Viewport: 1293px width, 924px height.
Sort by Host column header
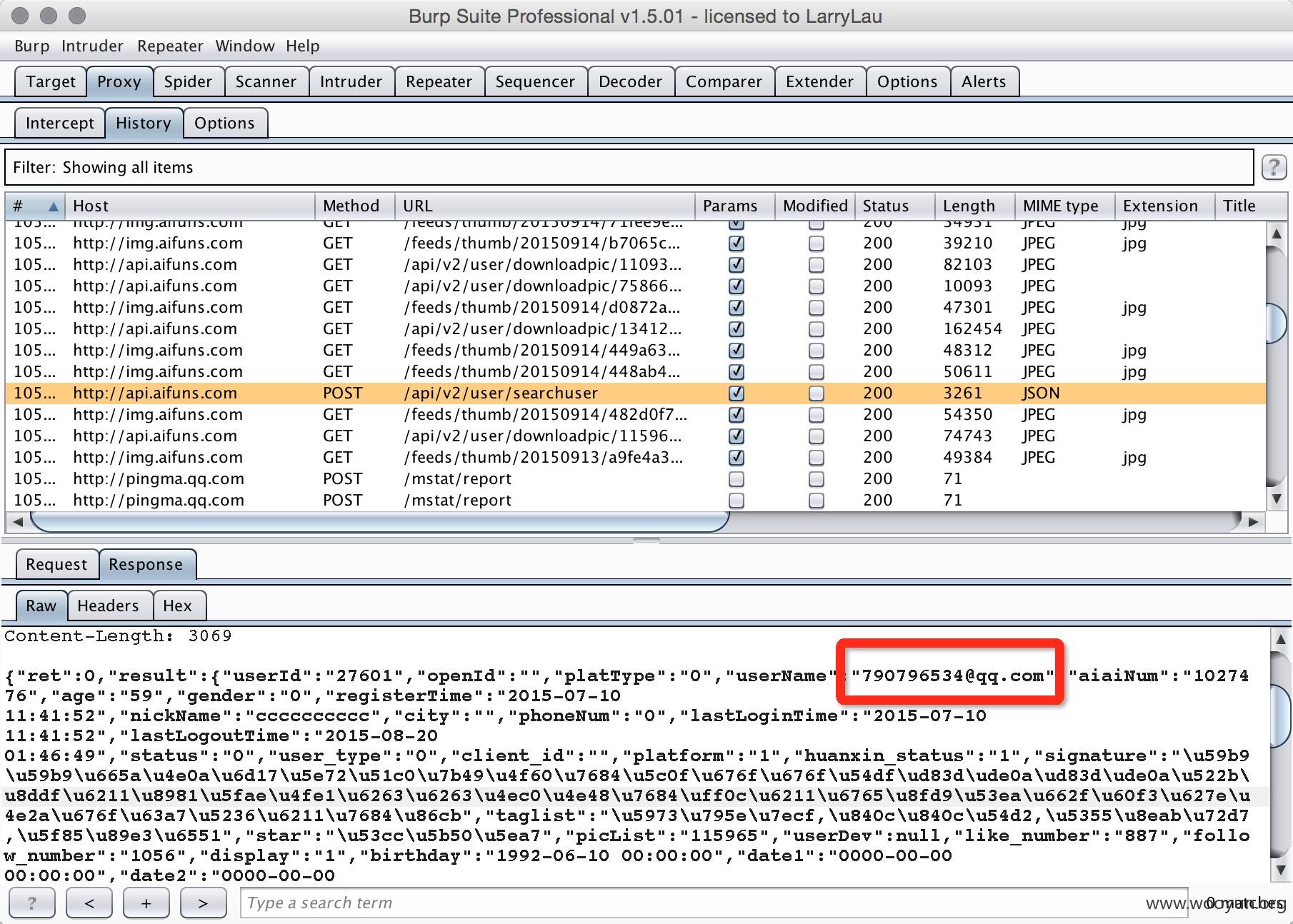pos(189,206)
